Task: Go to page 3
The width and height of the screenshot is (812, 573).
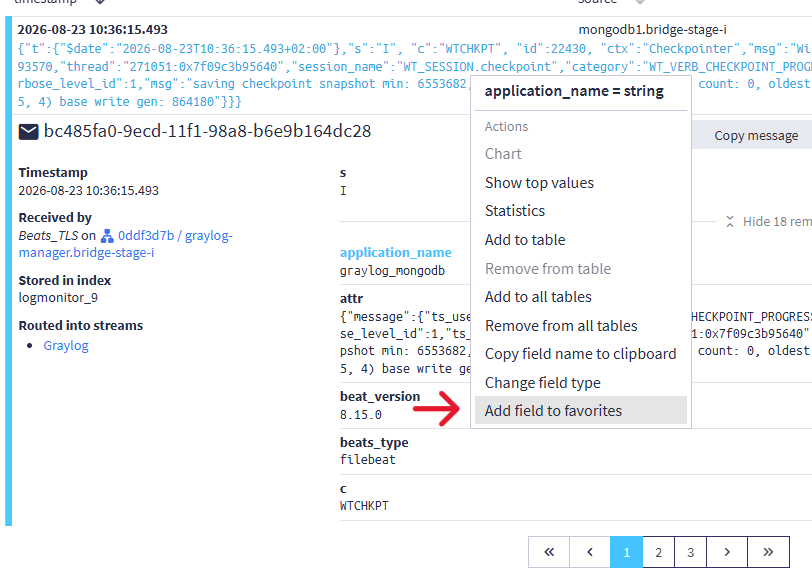Action: (690, 552)
